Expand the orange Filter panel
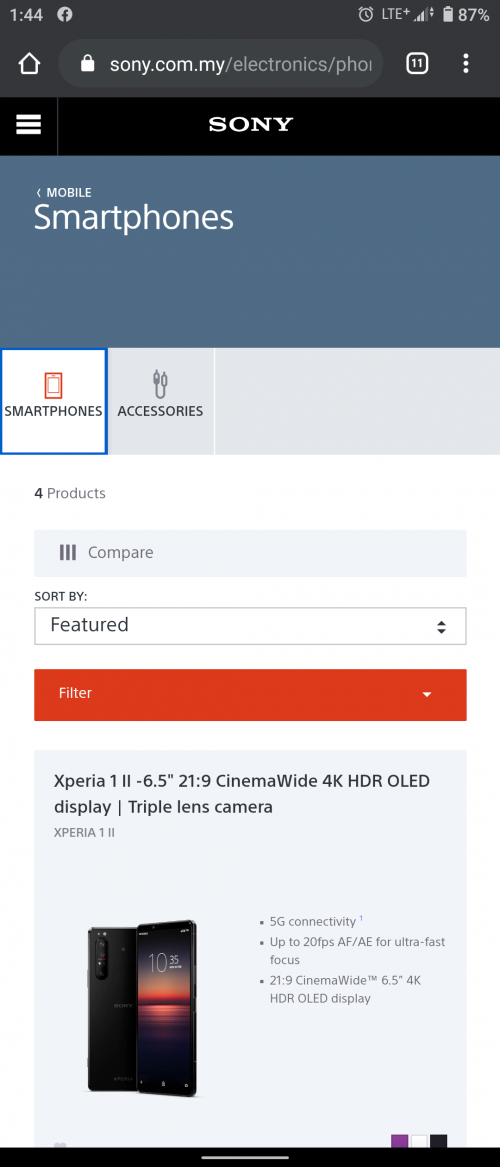The image size is (500, 1167). 250,694
